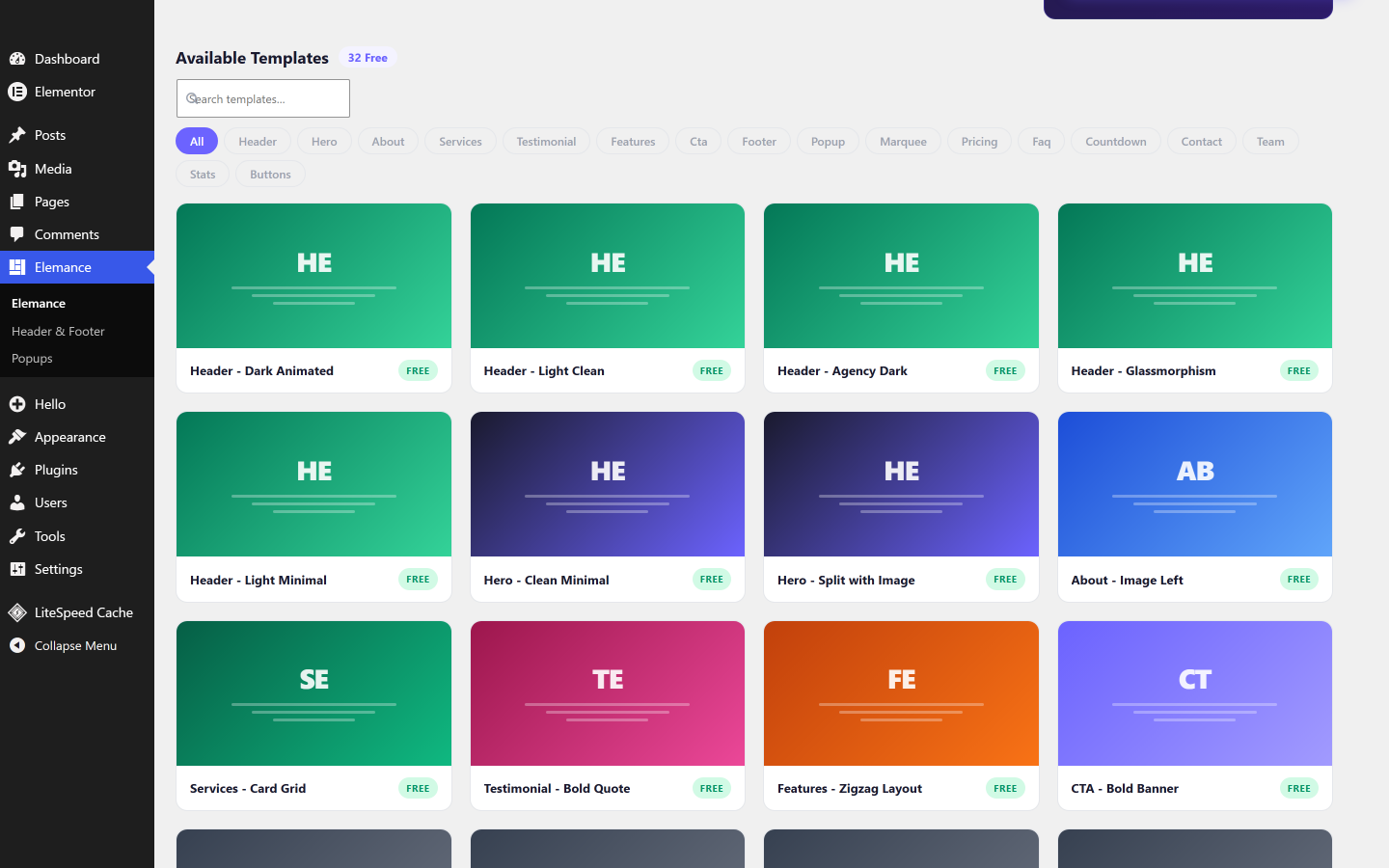This screenshot has height=868, width=1389.
Task: Filter templates by Faq
Action: pos(1041,141)
